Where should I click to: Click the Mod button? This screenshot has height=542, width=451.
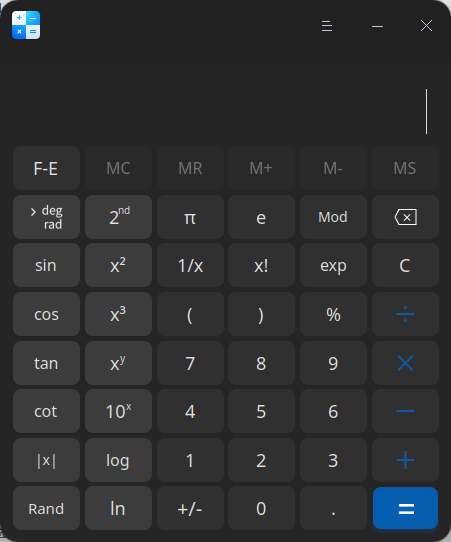(x=333, y=217)
